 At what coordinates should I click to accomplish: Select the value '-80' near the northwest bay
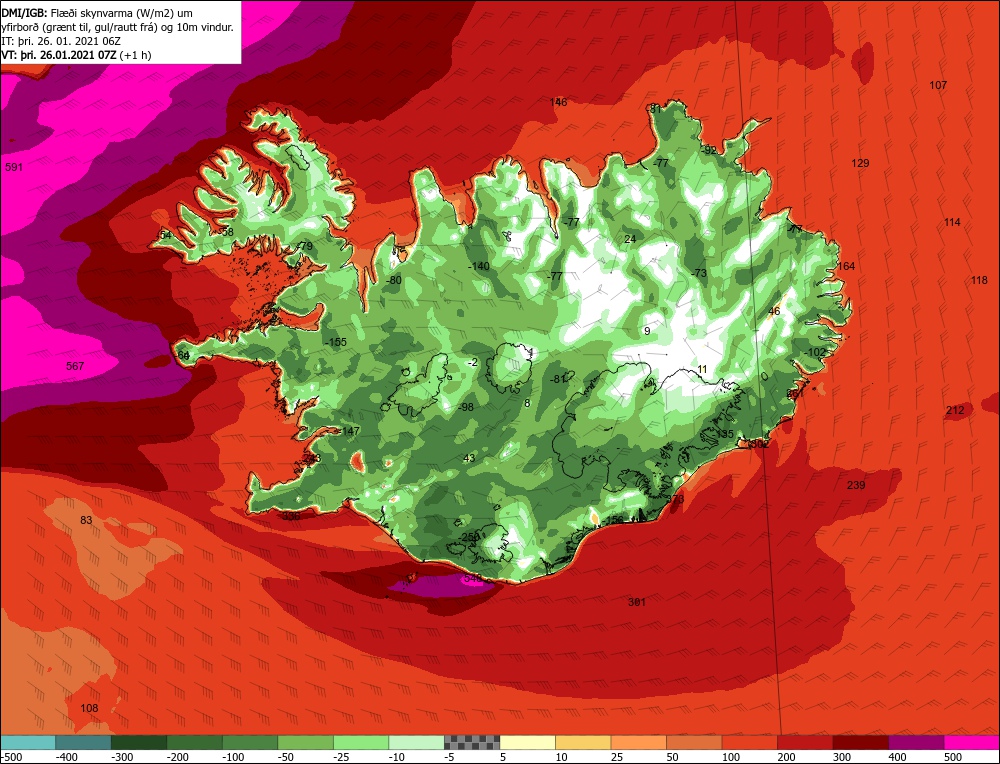(393, 280)
